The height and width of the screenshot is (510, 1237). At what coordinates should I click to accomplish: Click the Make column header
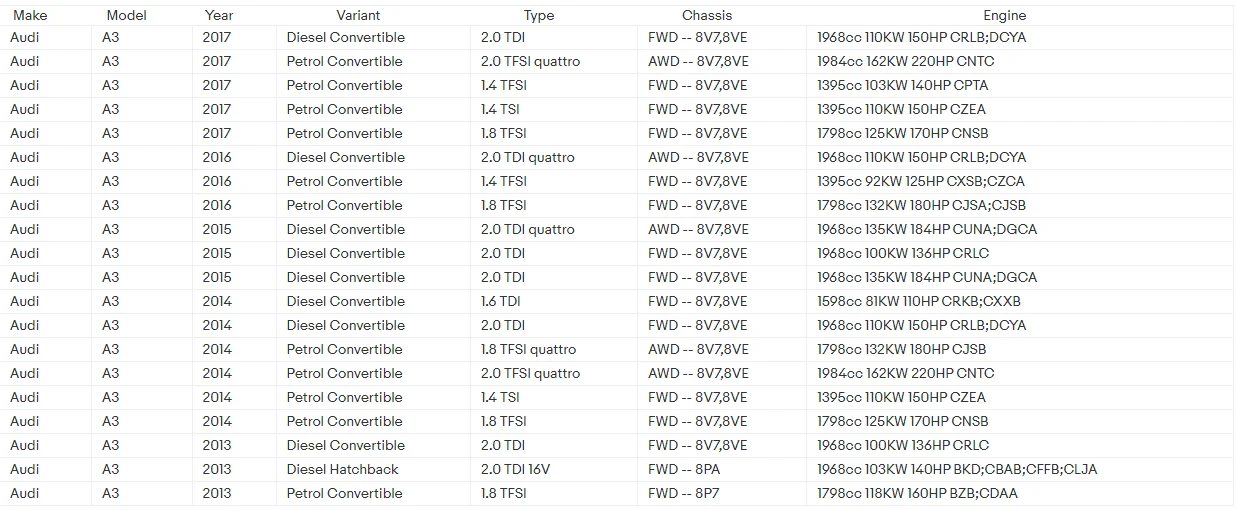click(29, 15)
